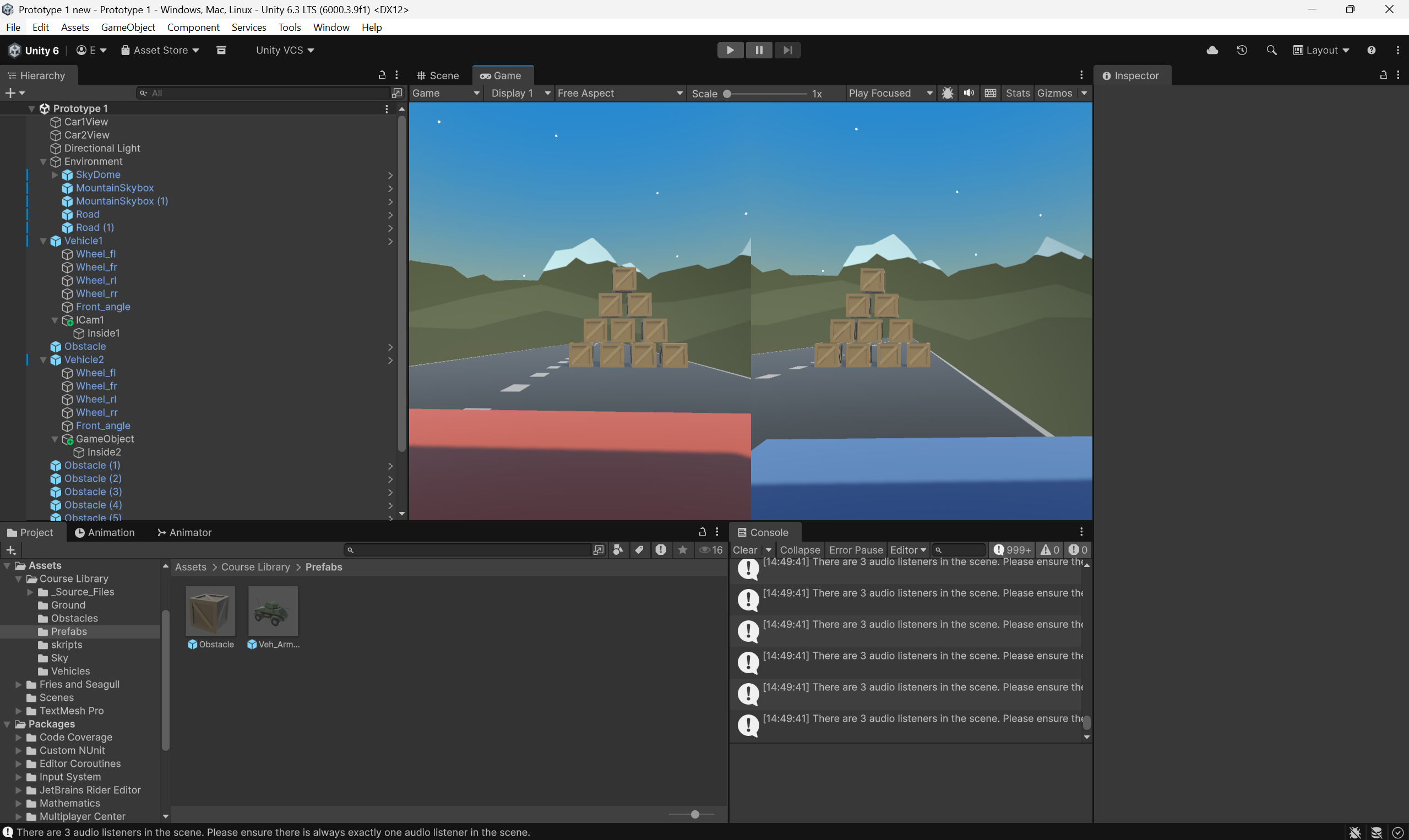
Task: Click the Step frame button
Action: pyautogui.click(x=787, y=51)
